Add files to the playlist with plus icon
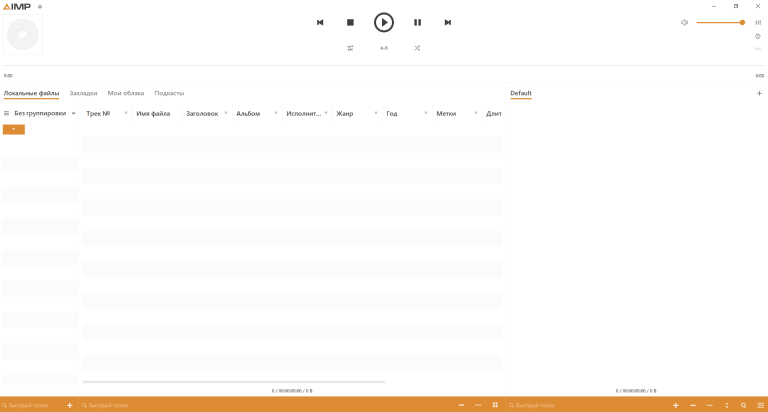This screenshot has width=768, height=412. [675, 405]
